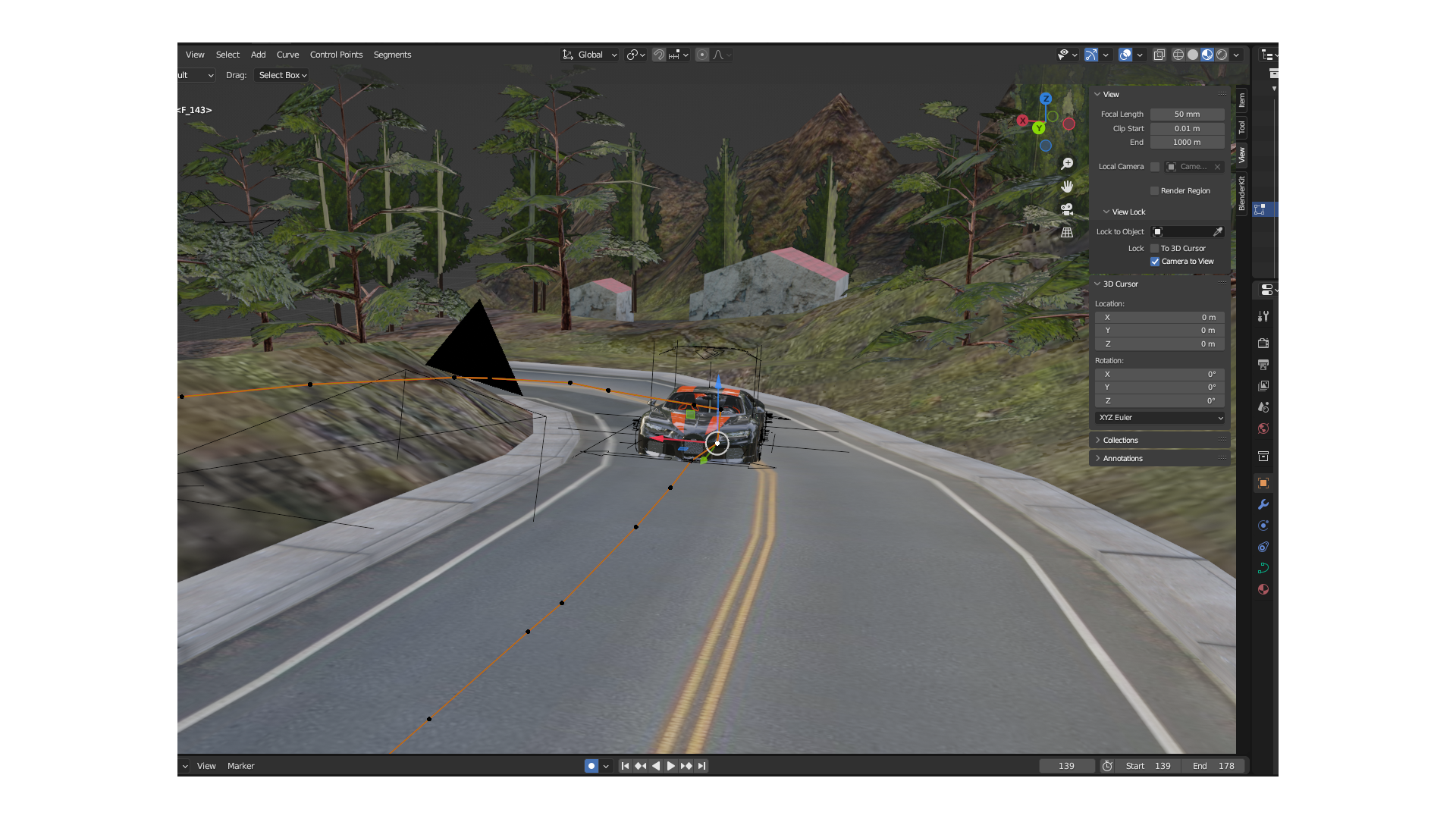1456x819 pixels.
Task: Select wireframe viewport shading mode
Action: [x=1178, y=55]
